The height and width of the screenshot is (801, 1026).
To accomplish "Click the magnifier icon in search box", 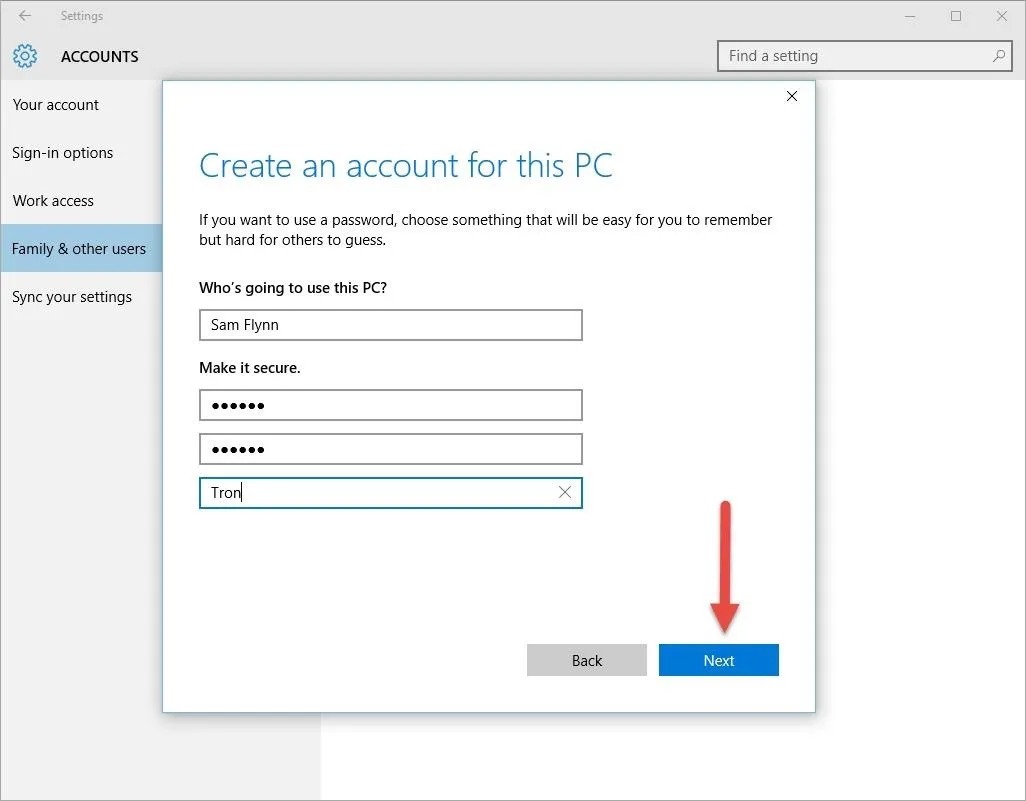I will 998,56.
